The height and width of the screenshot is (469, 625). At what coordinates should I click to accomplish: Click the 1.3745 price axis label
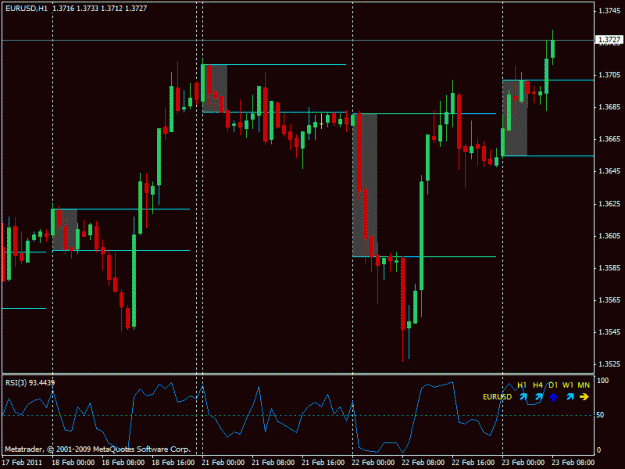609,11
